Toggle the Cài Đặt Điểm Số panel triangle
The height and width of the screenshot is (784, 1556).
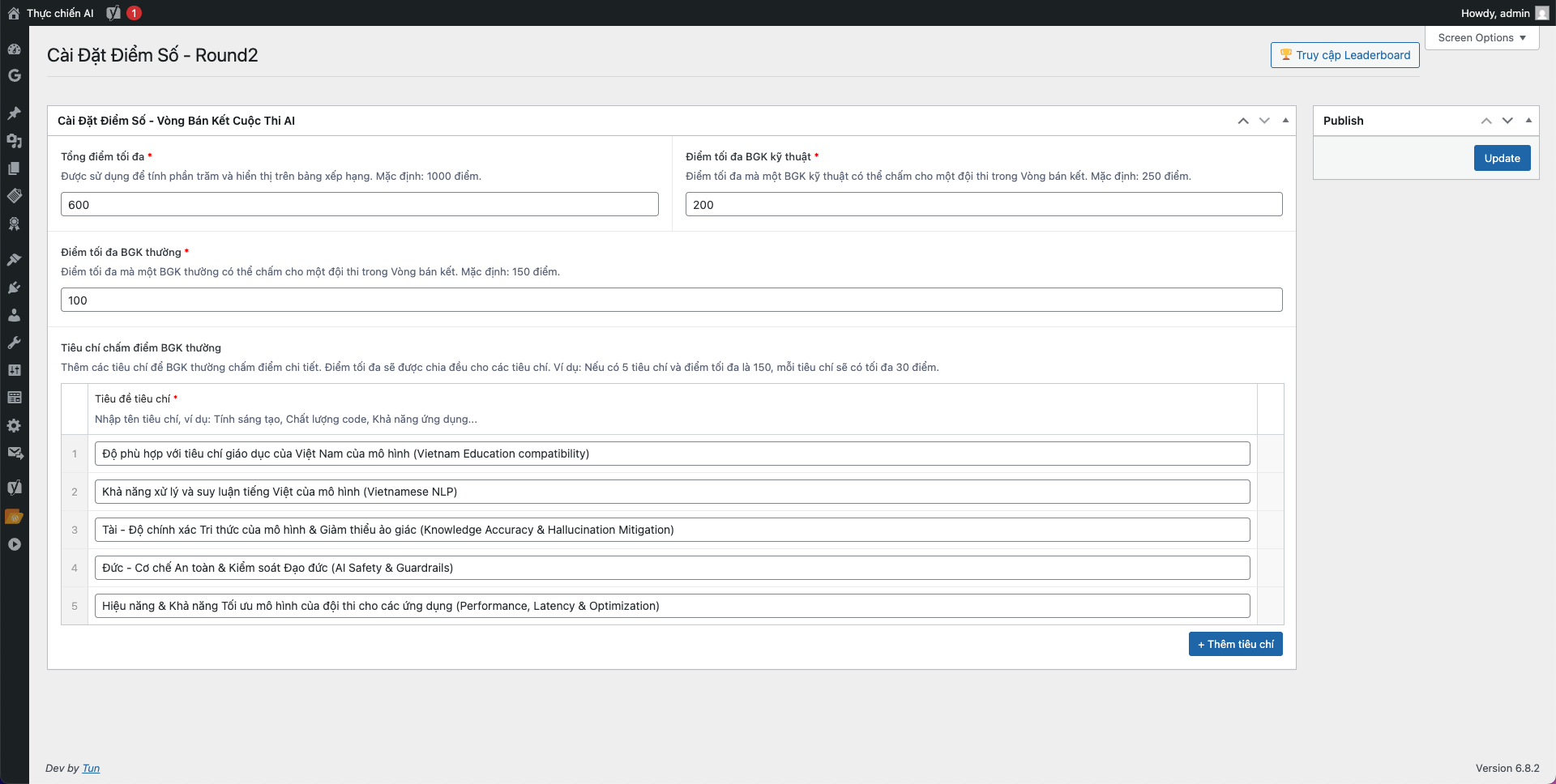[x=1285, y=121]
